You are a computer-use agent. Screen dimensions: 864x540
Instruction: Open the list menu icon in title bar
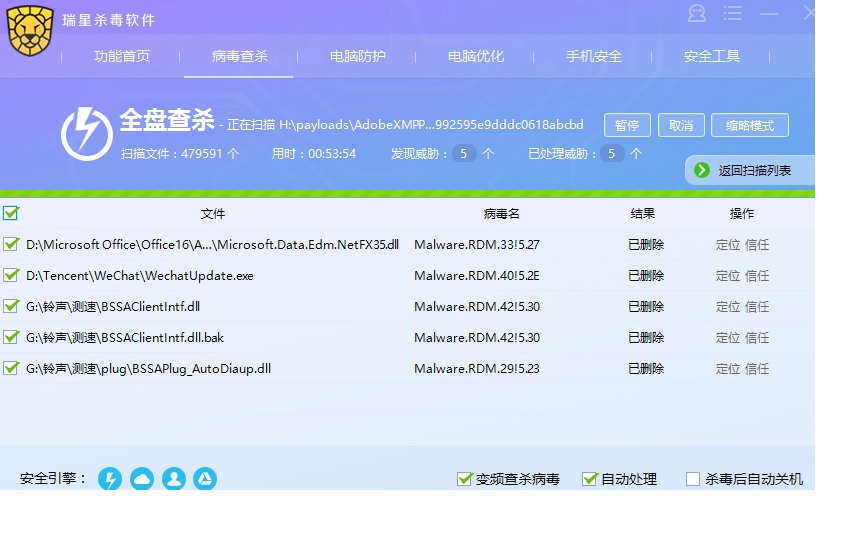click(x=732, y=13)
